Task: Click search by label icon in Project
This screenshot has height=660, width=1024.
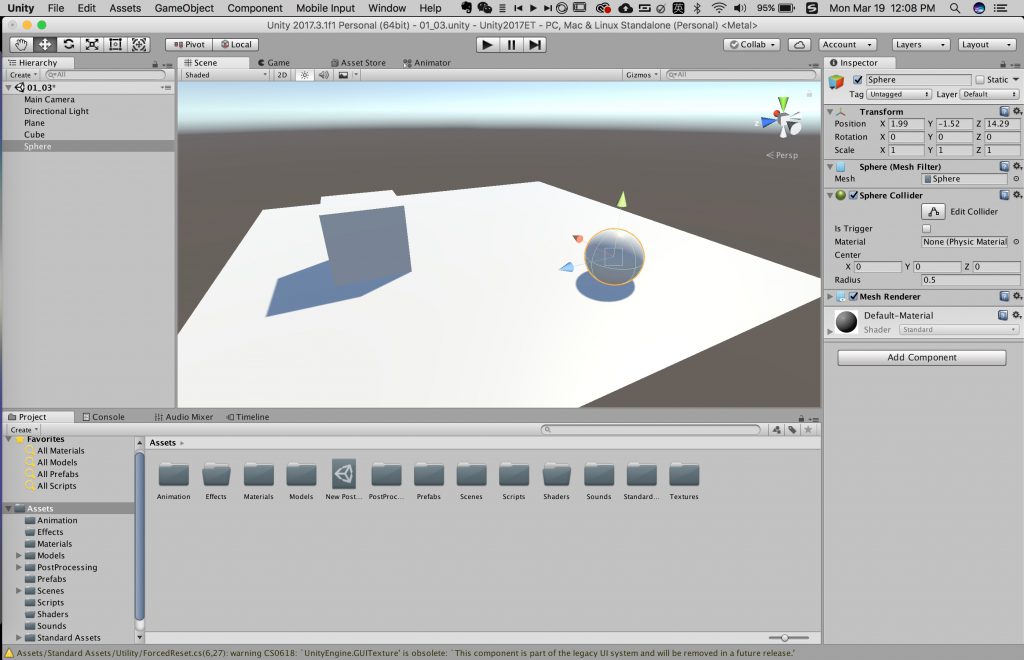Action: tap(792, 430)
